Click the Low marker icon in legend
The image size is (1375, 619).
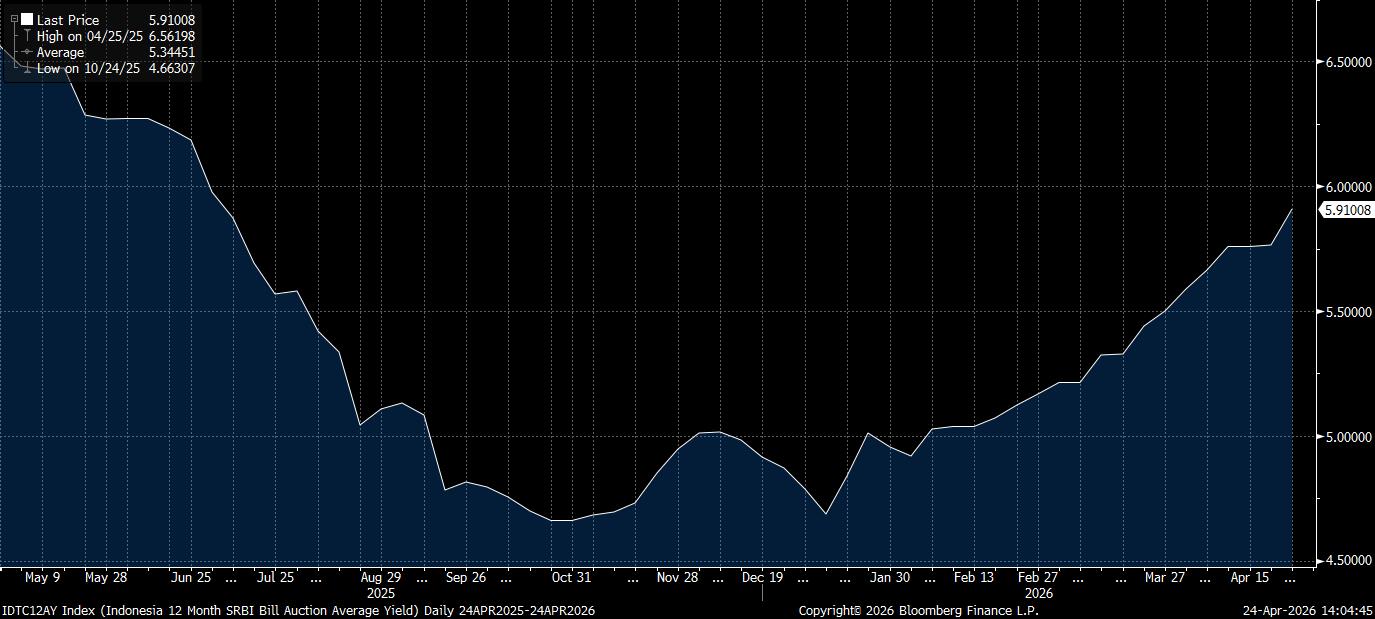click(28, 68)
